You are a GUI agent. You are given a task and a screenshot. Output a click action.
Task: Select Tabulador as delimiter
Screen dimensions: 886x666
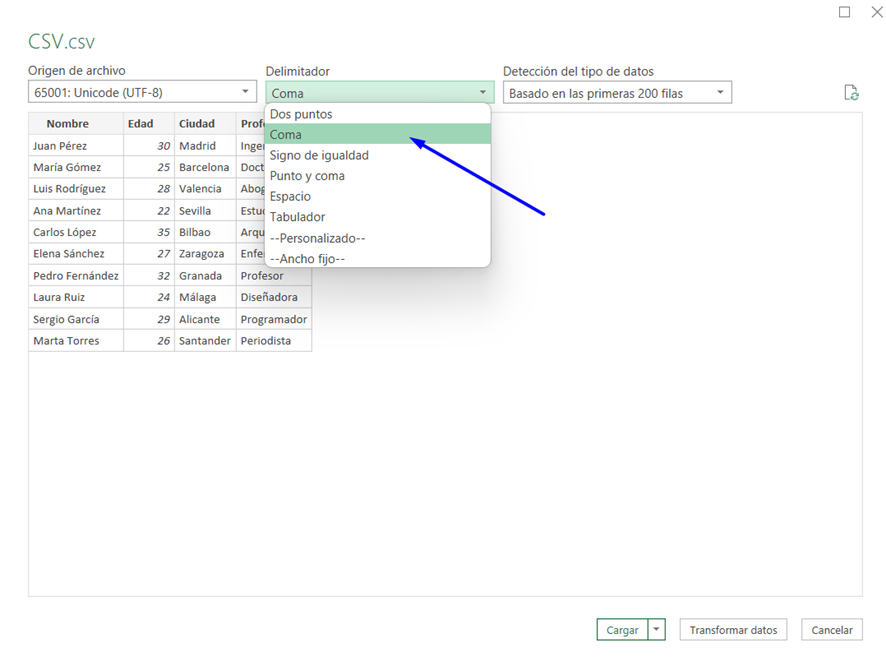tap(377, 217)
